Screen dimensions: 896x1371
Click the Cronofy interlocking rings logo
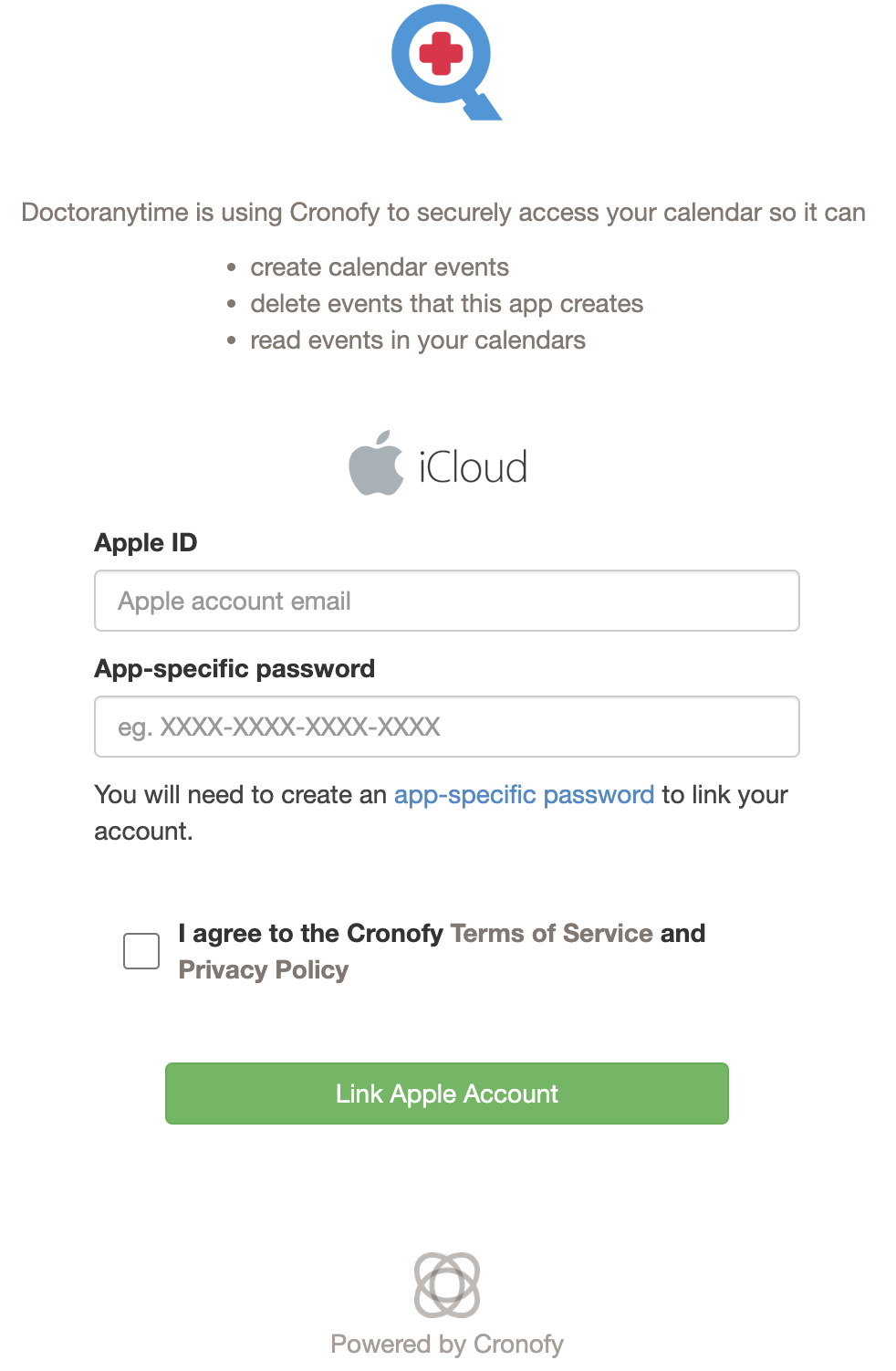pyautogui.click(x=447, y=1284)
